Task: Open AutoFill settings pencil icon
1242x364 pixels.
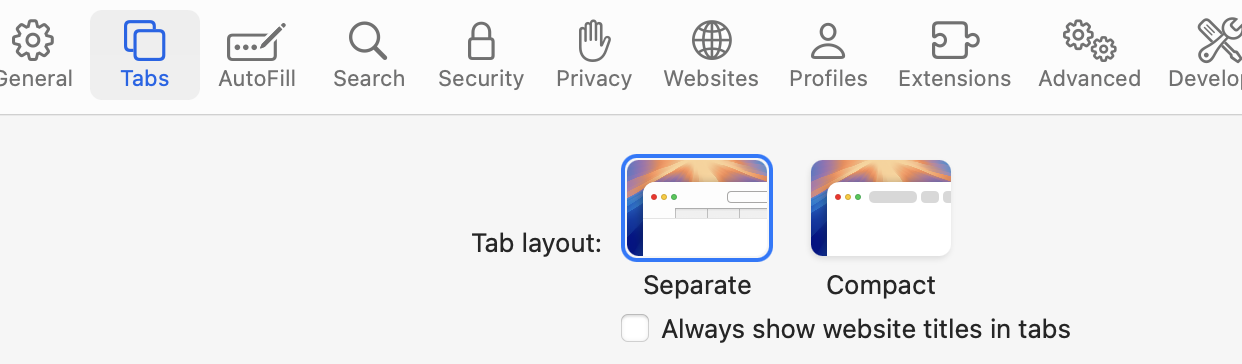Action: click(256, 42)
